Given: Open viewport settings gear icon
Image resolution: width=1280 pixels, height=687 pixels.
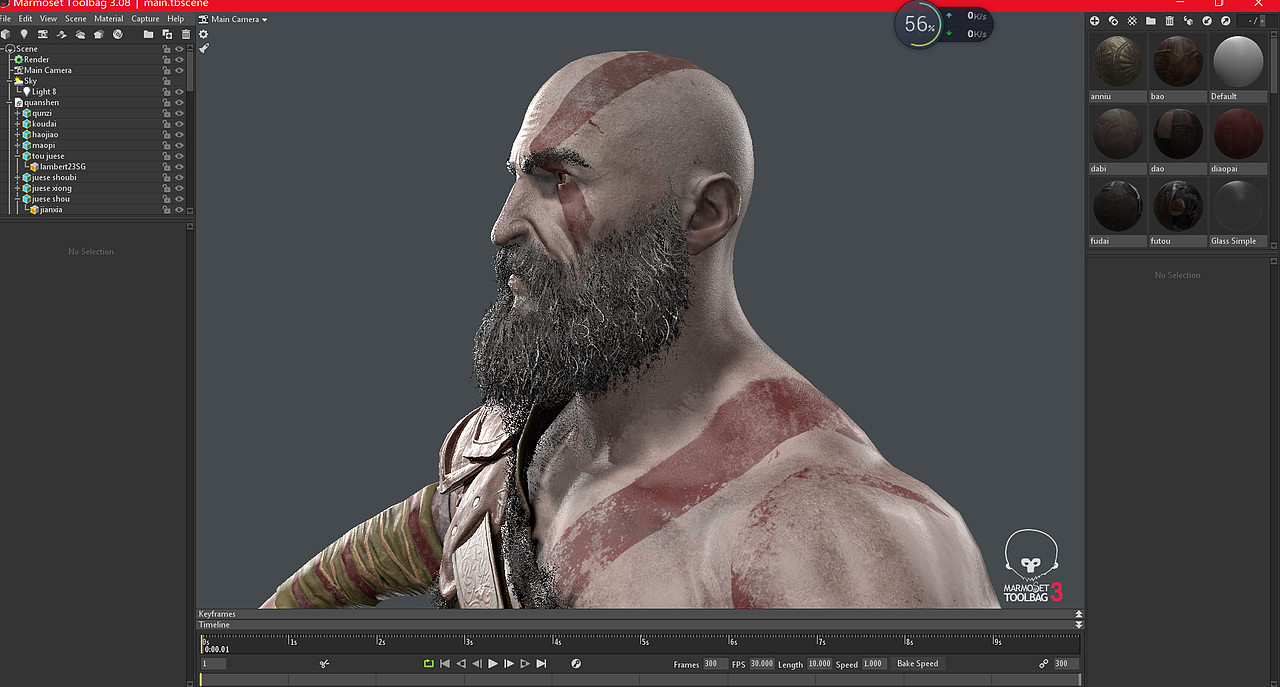Looking at the screenshot, I should coord(203,34).
